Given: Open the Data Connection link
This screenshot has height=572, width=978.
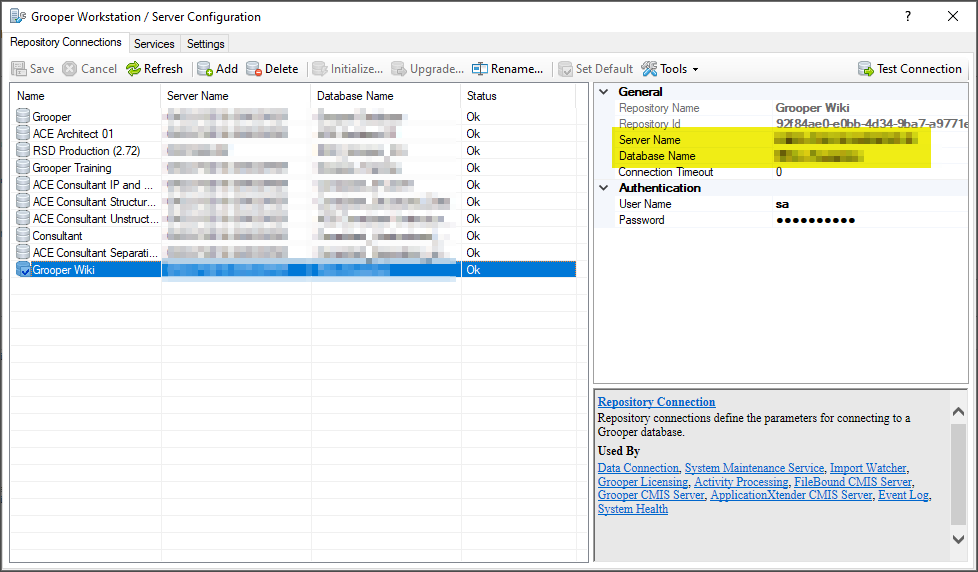Looking at the screenshot, I should (x=638, y=468).
